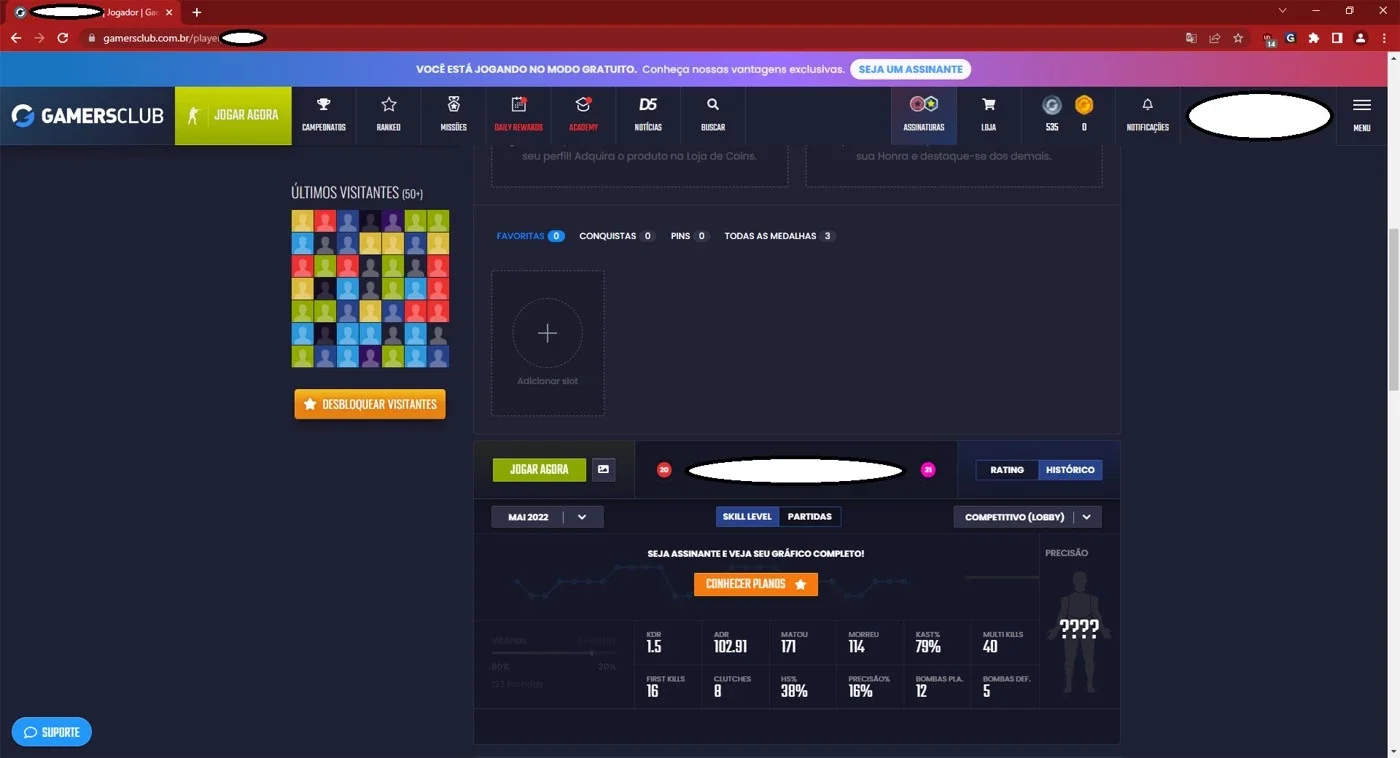Click Jogar Agora in the top navigation
The width and height of the screenshot is (1400, 758).
pos(233,115)
